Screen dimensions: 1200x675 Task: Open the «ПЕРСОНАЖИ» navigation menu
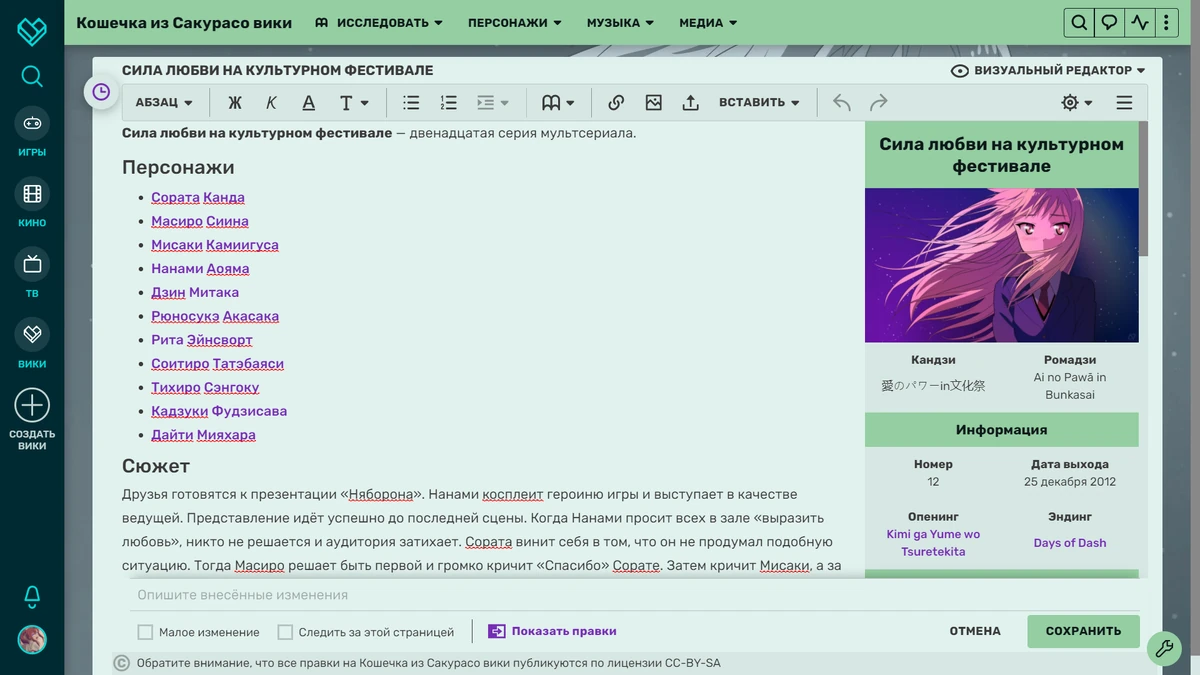point(514,22)
